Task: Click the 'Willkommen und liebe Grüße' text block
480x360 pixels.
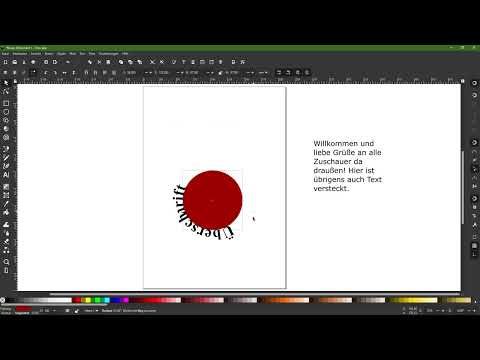Action: [x=347, y=166]
